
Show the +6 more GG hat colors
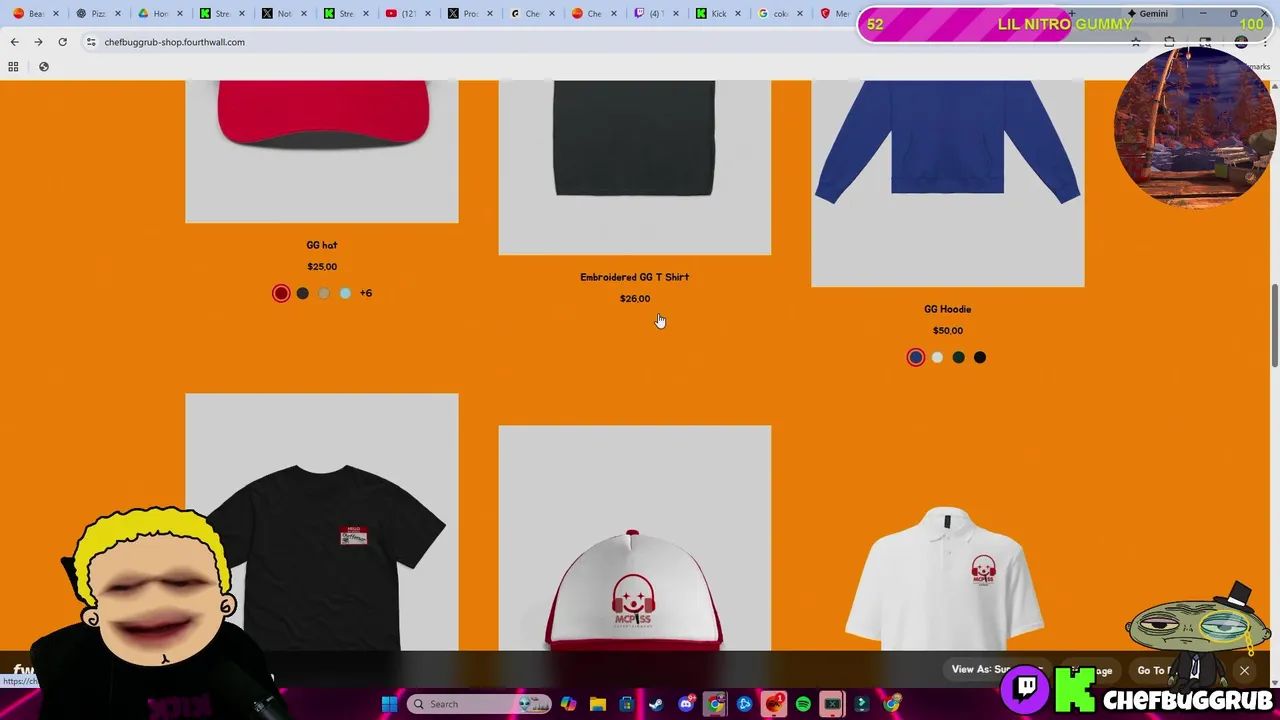pos(366,293)
